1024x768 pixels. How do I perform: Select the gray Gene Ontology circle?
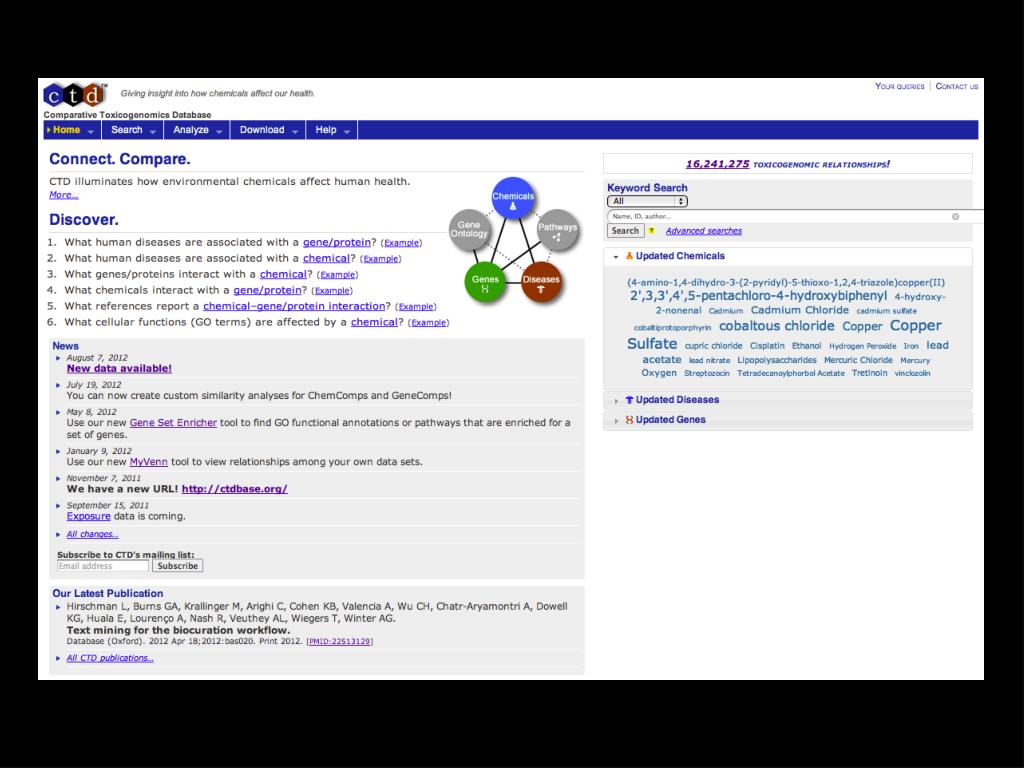point(469,230)
